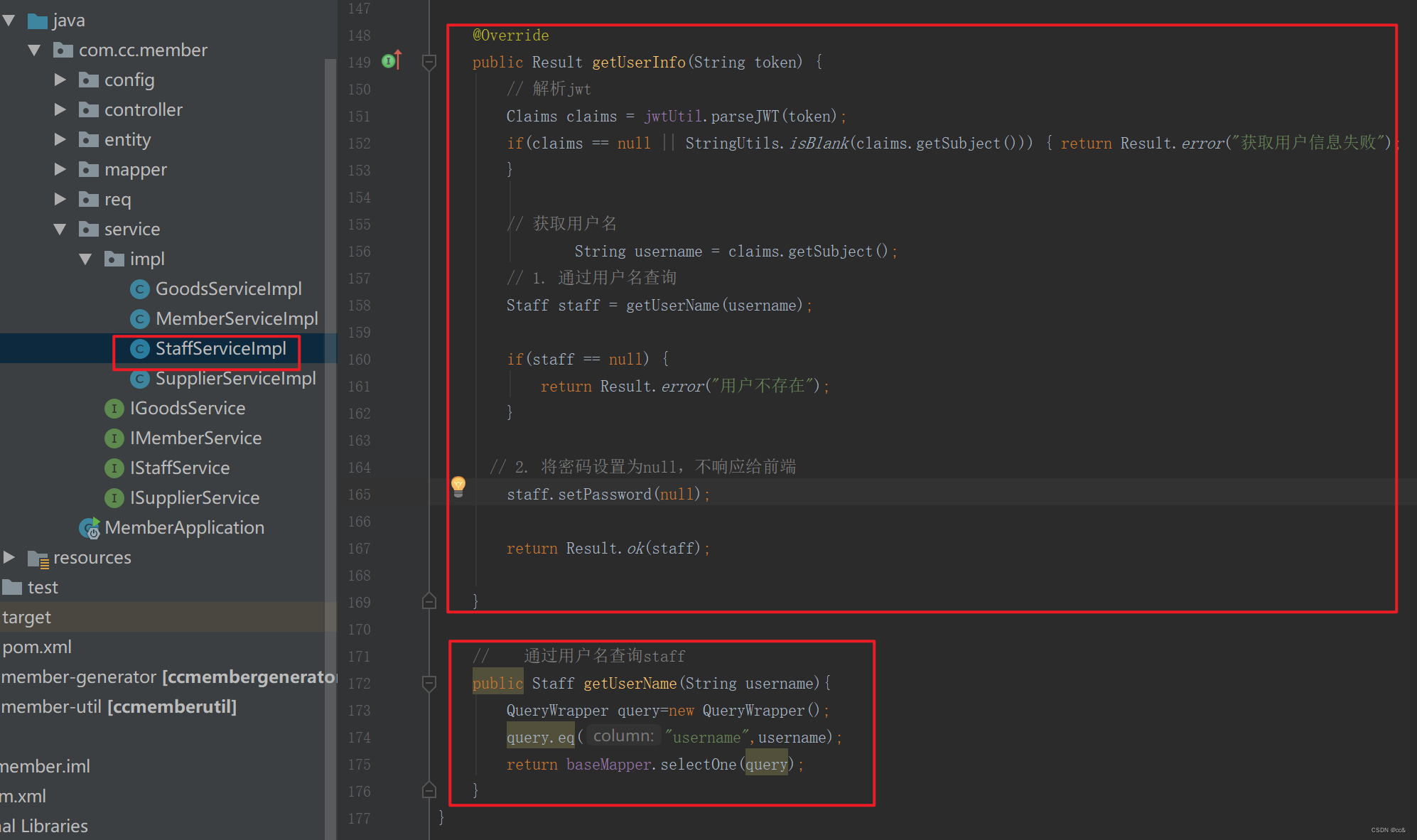This screenshot has height=840, width=1417.
Task: Click the ISupplierService interface icon
Action: [x=114, y=498]
